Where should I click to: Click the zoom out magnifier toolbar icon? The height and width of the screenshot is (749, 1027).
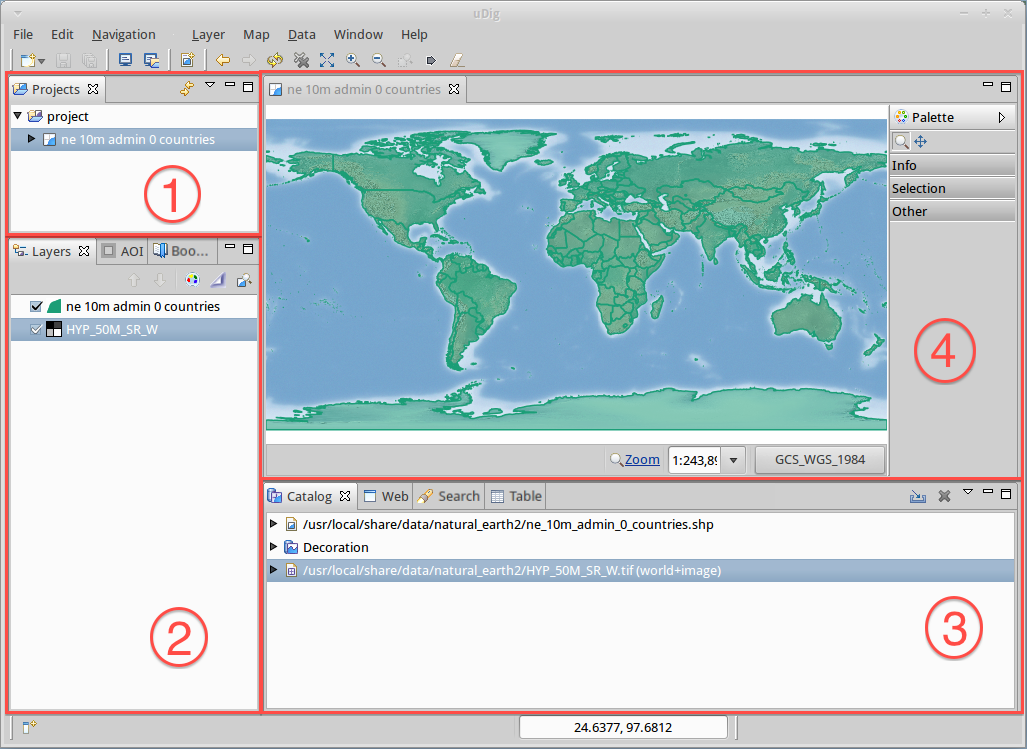point(379,60)
